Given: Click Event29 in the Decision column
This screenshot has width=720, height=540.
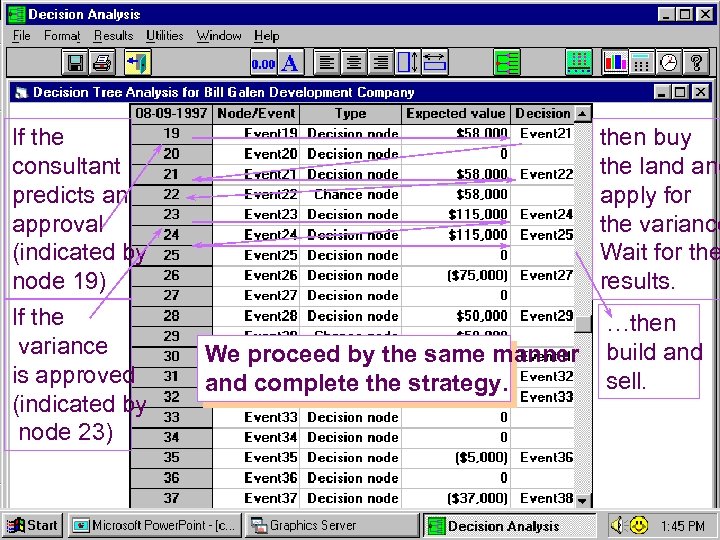Looking at the screenshot, I should [542, 316].
